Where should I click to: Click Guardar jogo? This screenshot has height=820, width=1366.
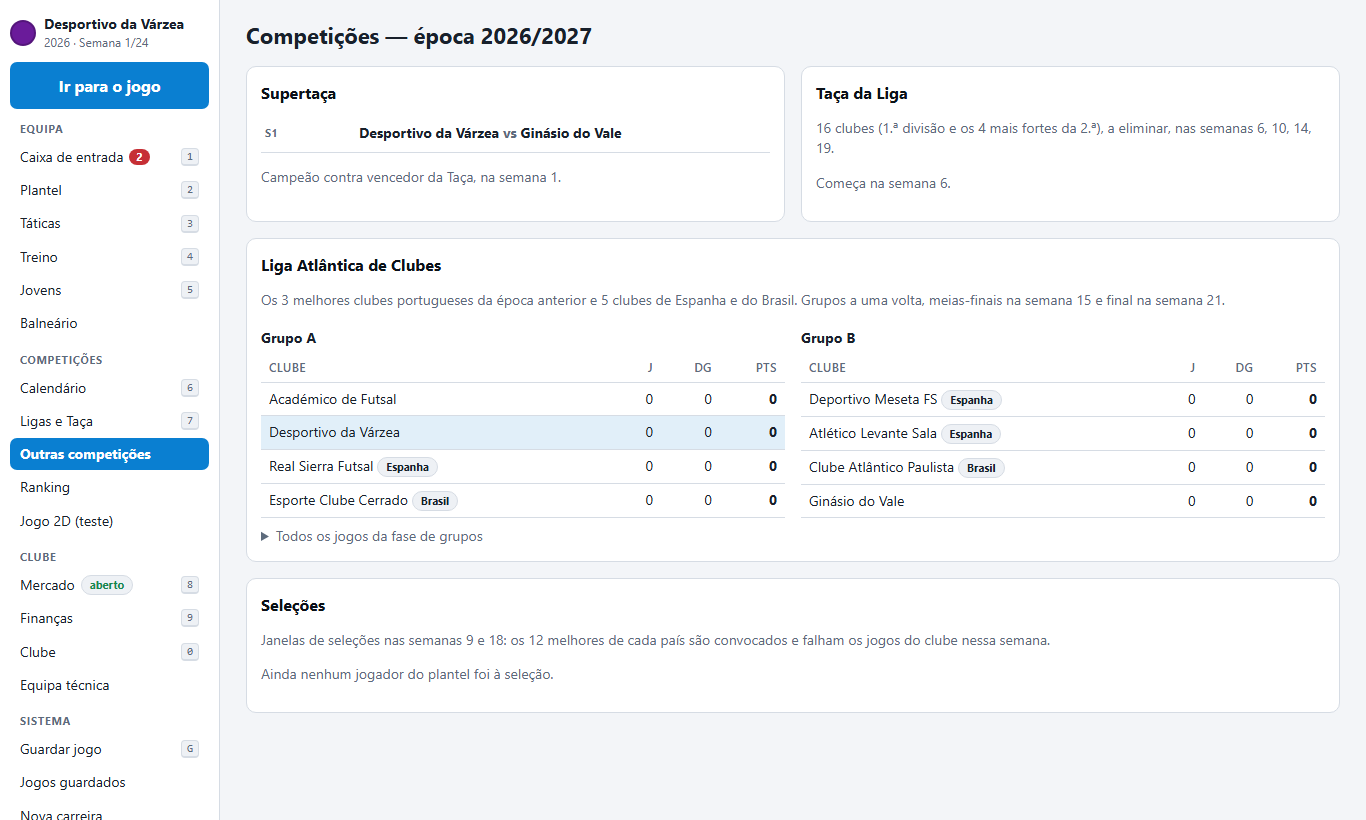pos(109,749)
